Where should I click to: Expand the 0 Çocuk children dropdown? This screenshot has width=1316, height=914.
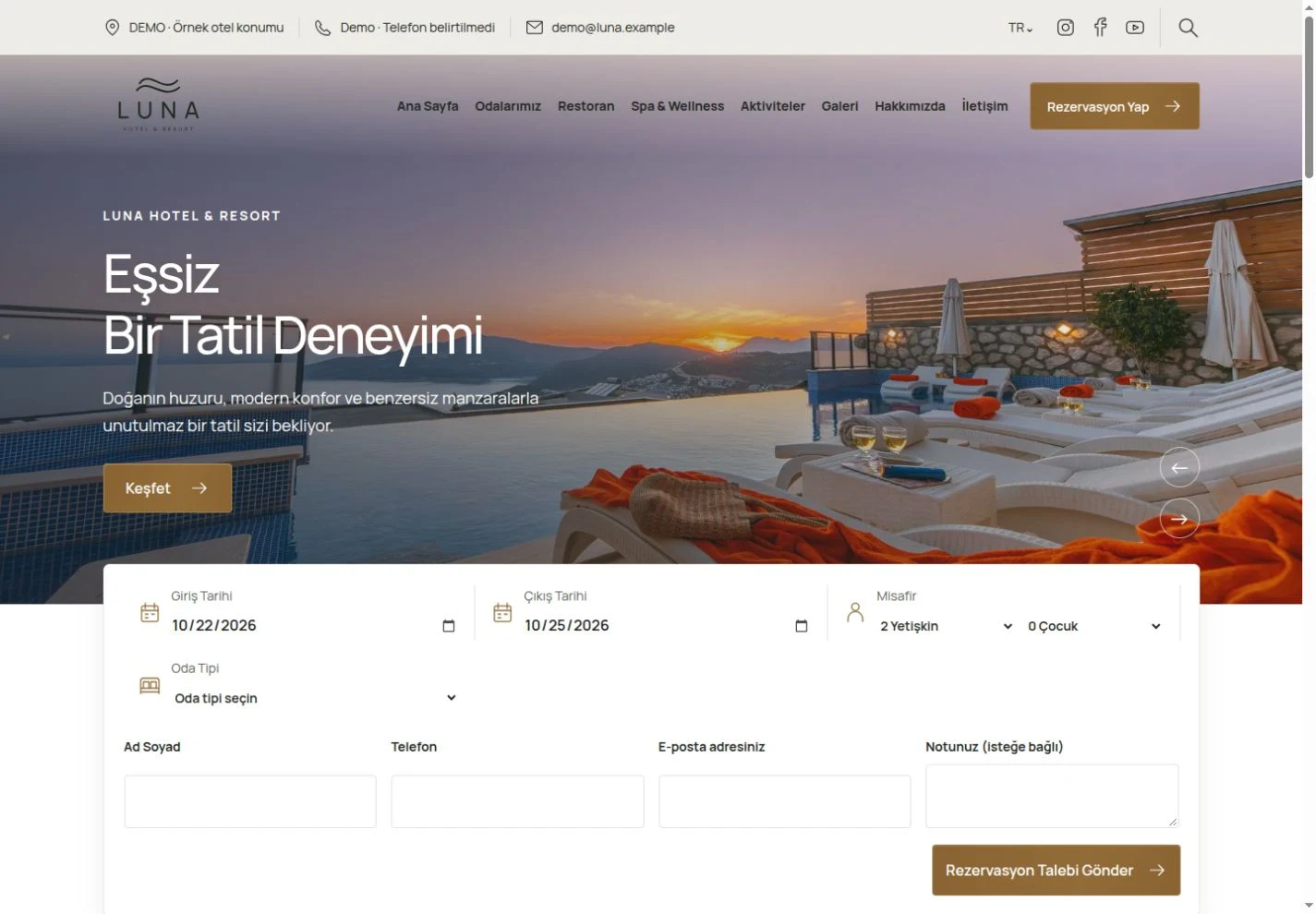click(1094, 626)
